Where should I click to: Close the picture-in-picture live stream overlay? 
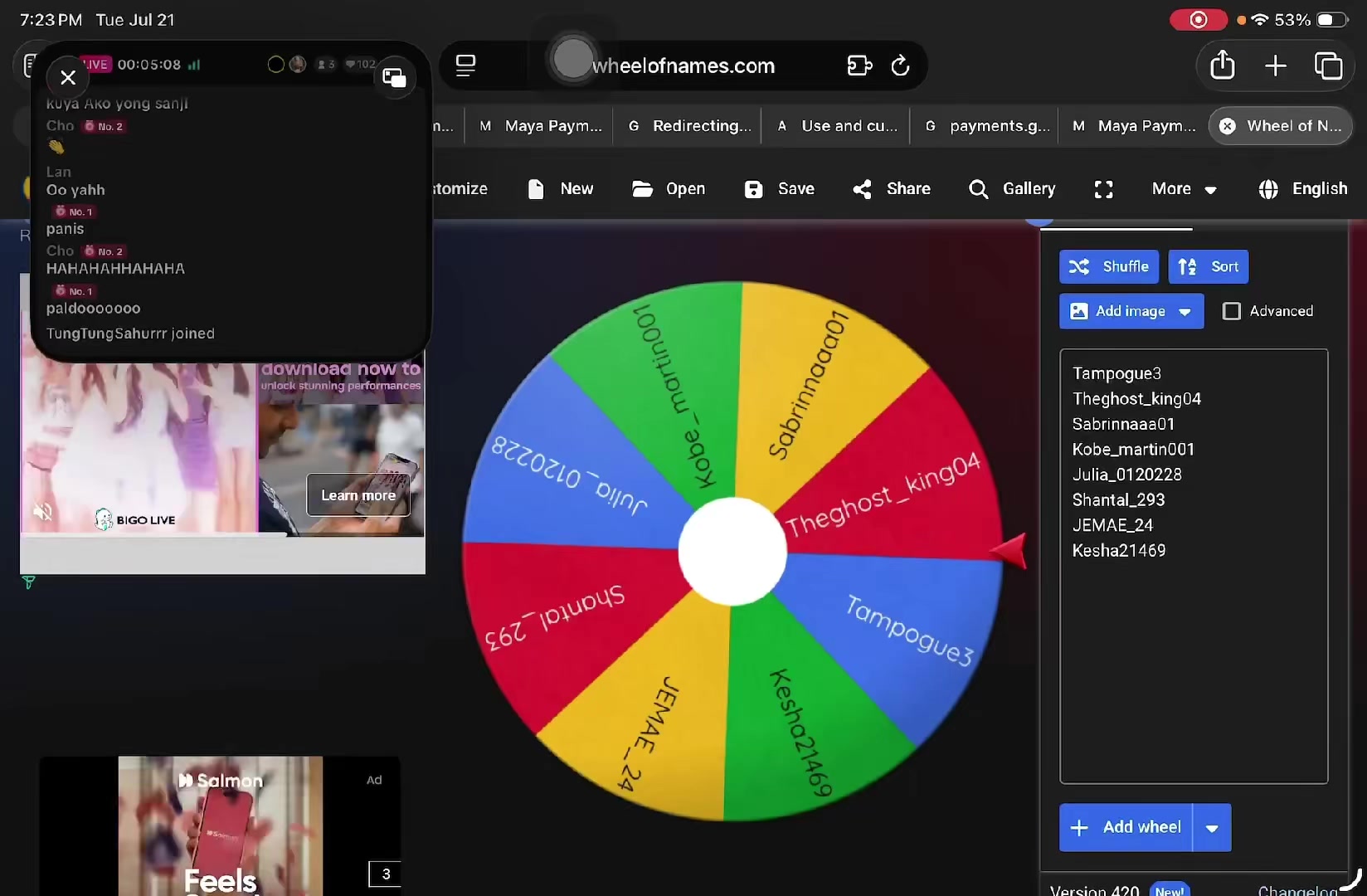[x=68, y=77]
